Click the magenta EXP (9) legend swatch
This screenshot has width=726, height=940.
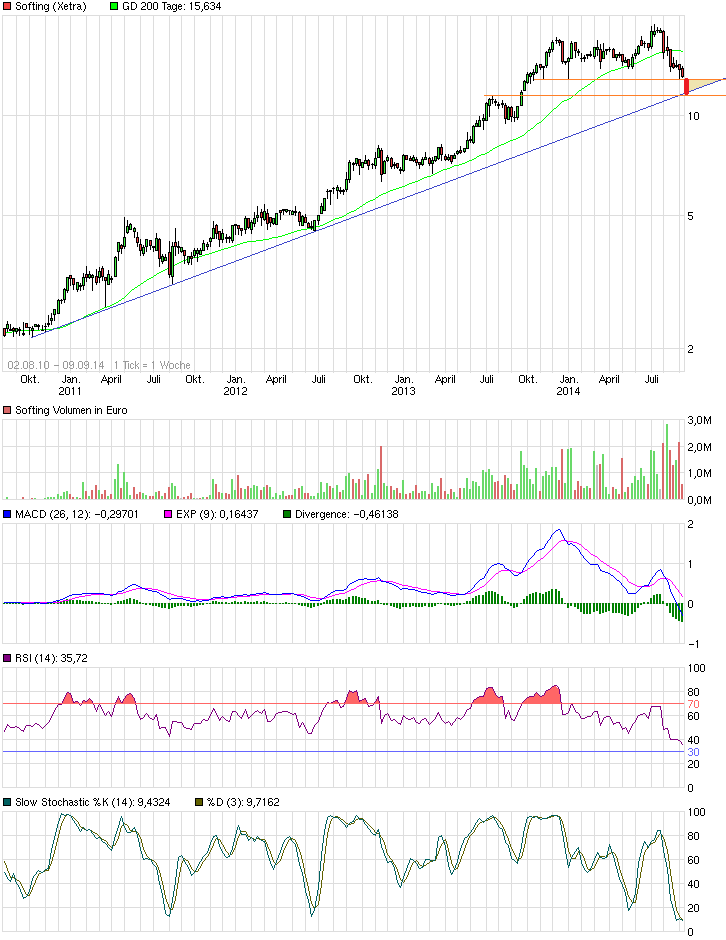(168, 514)
